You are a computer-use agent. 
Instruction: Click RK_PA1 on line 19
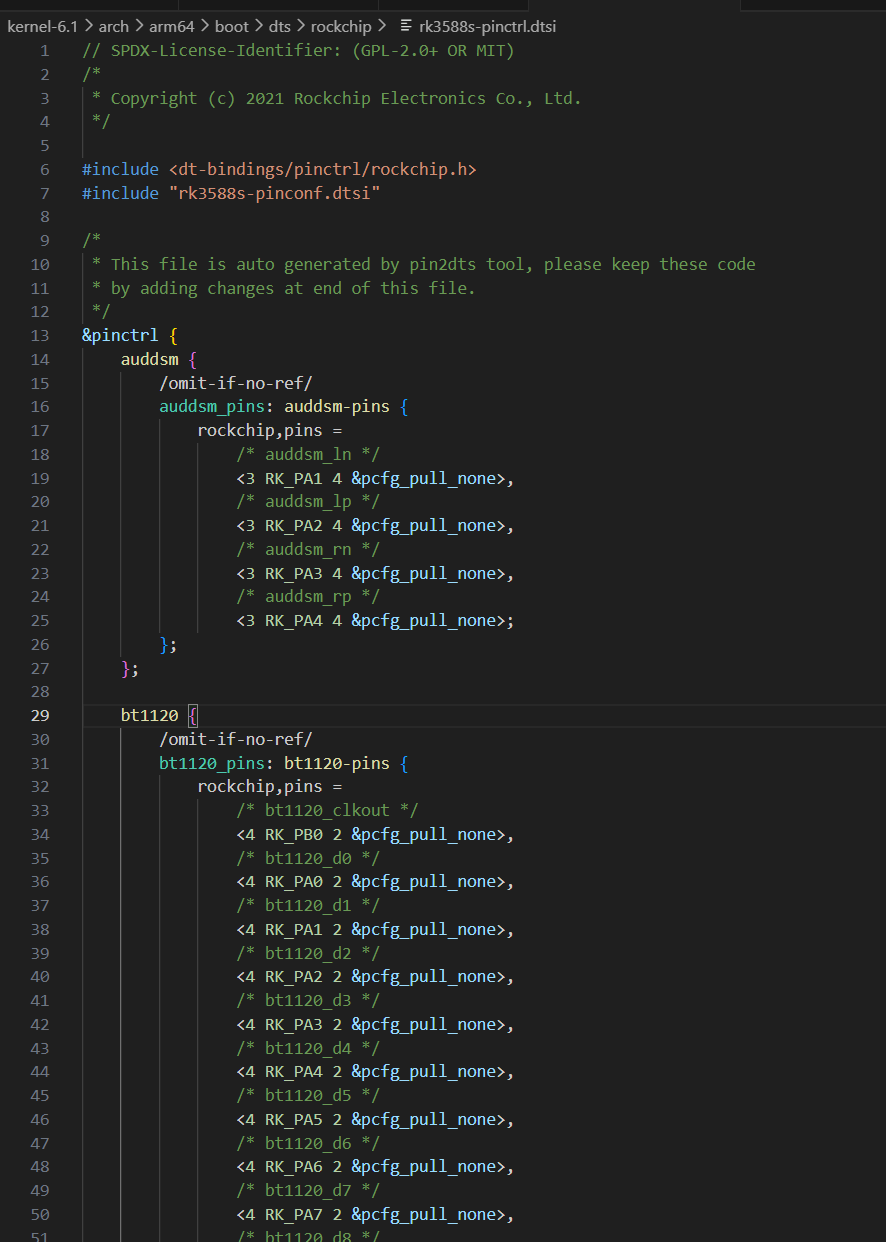294,478
